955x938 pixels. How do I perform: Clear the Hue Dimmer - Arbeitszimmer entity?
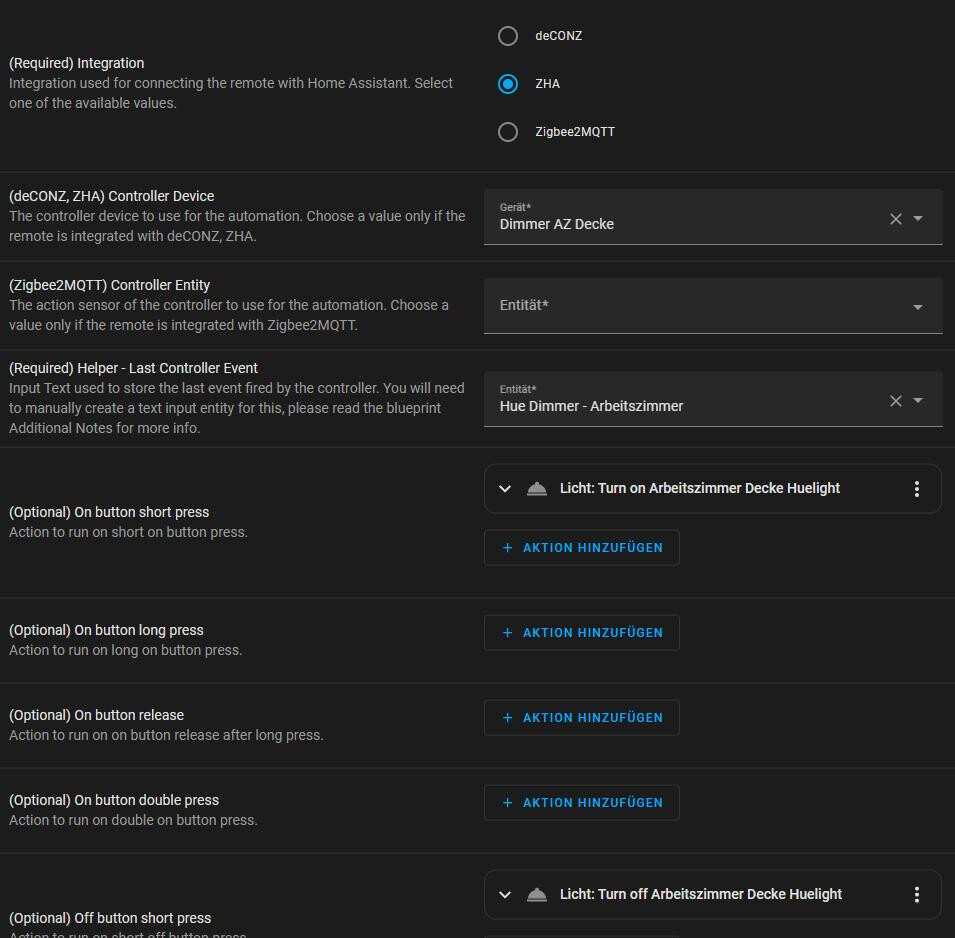896,401
